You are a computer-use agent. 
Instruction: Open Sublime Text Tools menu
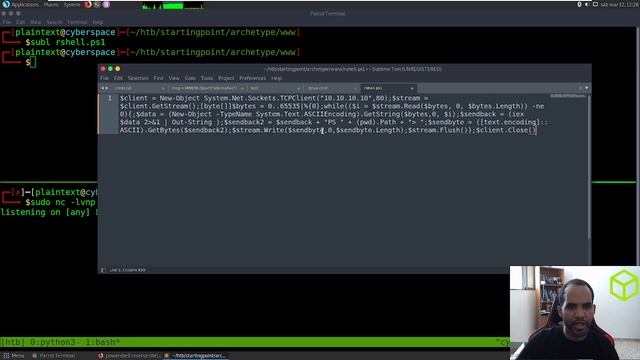click(207, 78)
